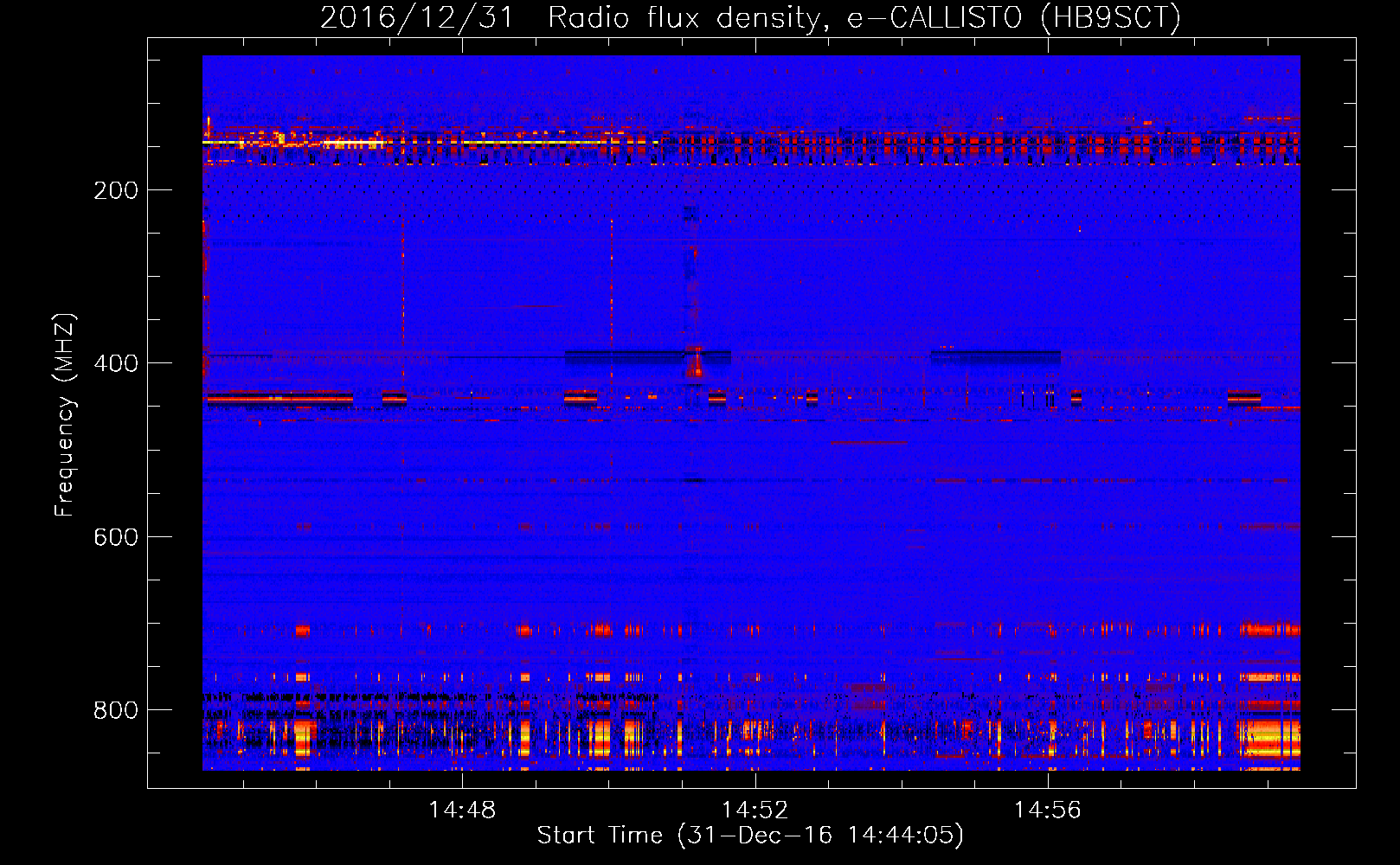
Task: Click the '400' frequency axis label
Action: pos(116,363)
